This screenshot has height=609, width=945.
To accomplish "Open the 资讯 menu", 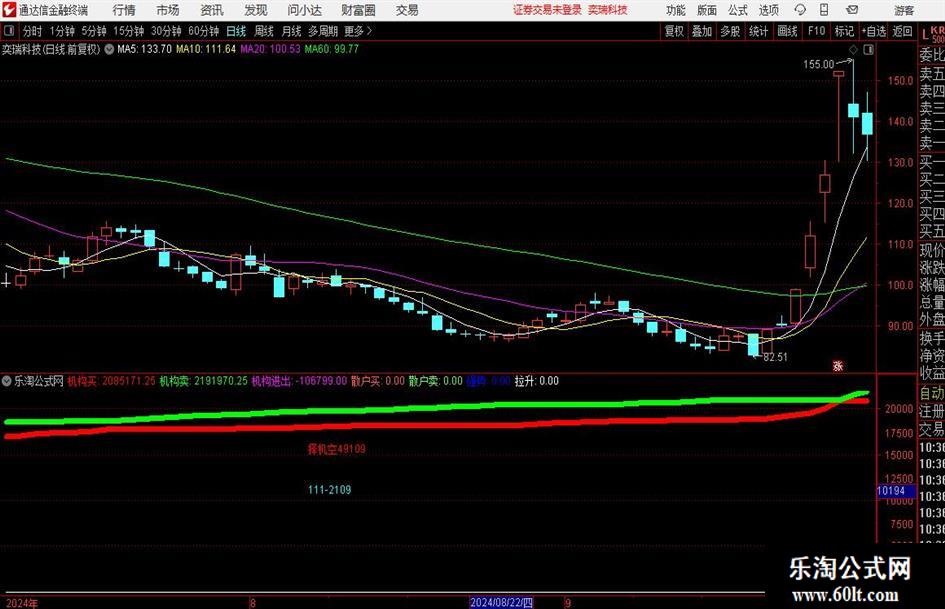I will [x=212, y=10].
